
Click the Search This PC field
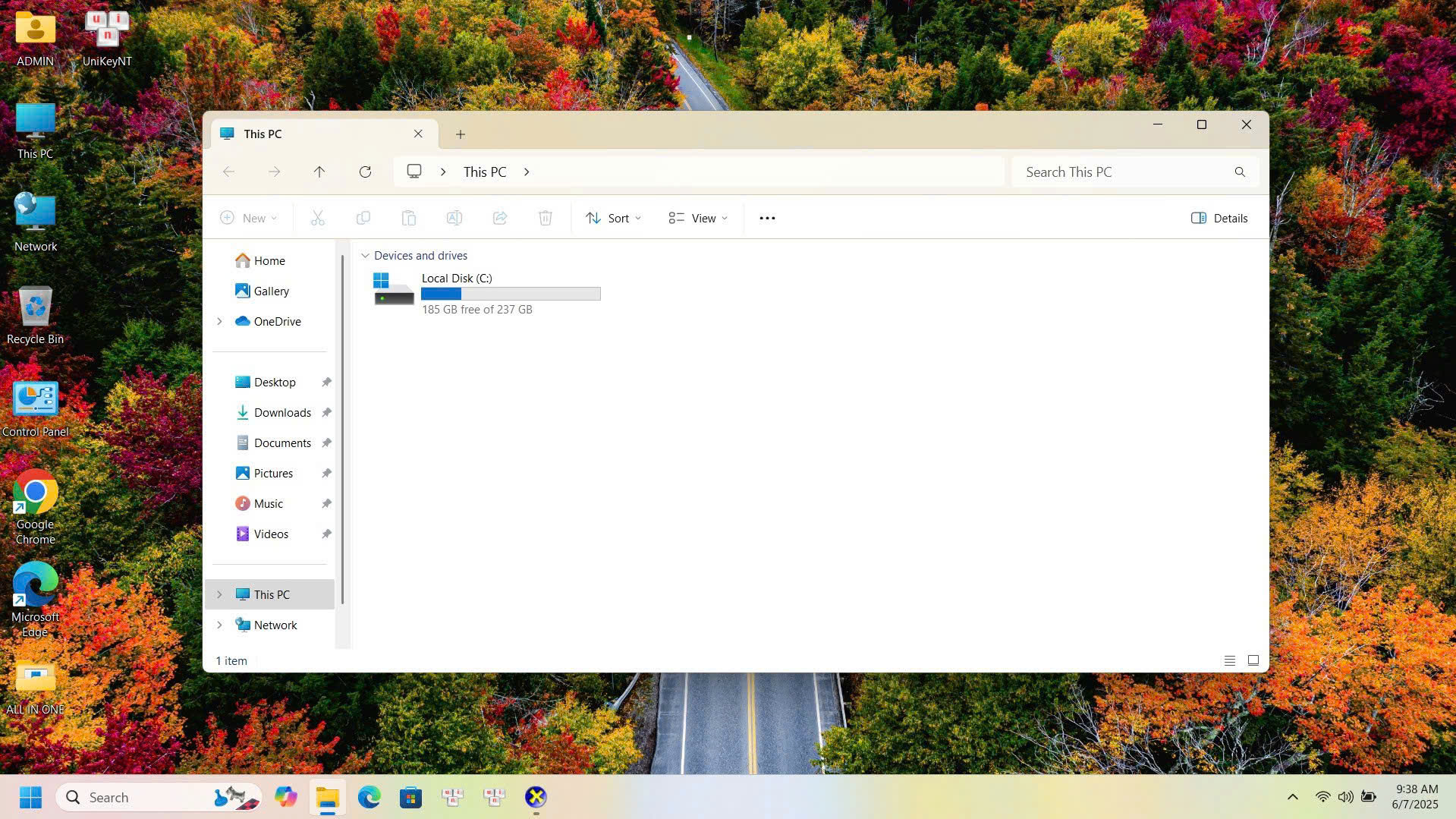coord(1123,172)
